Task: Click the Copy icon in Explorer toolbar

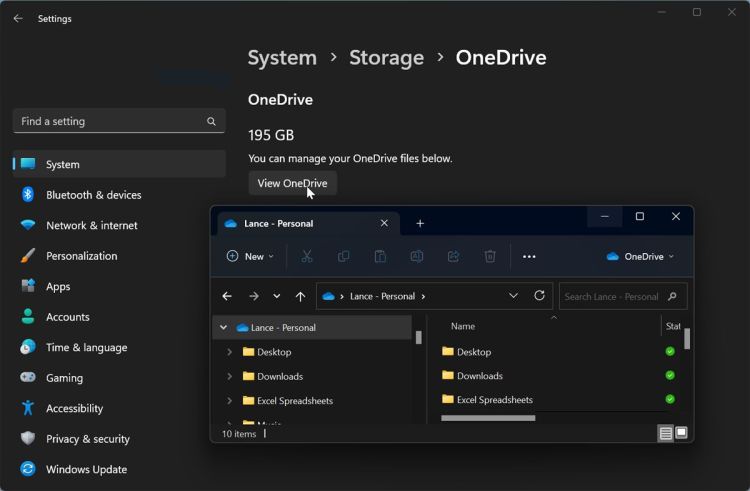Action: (343, 256)
